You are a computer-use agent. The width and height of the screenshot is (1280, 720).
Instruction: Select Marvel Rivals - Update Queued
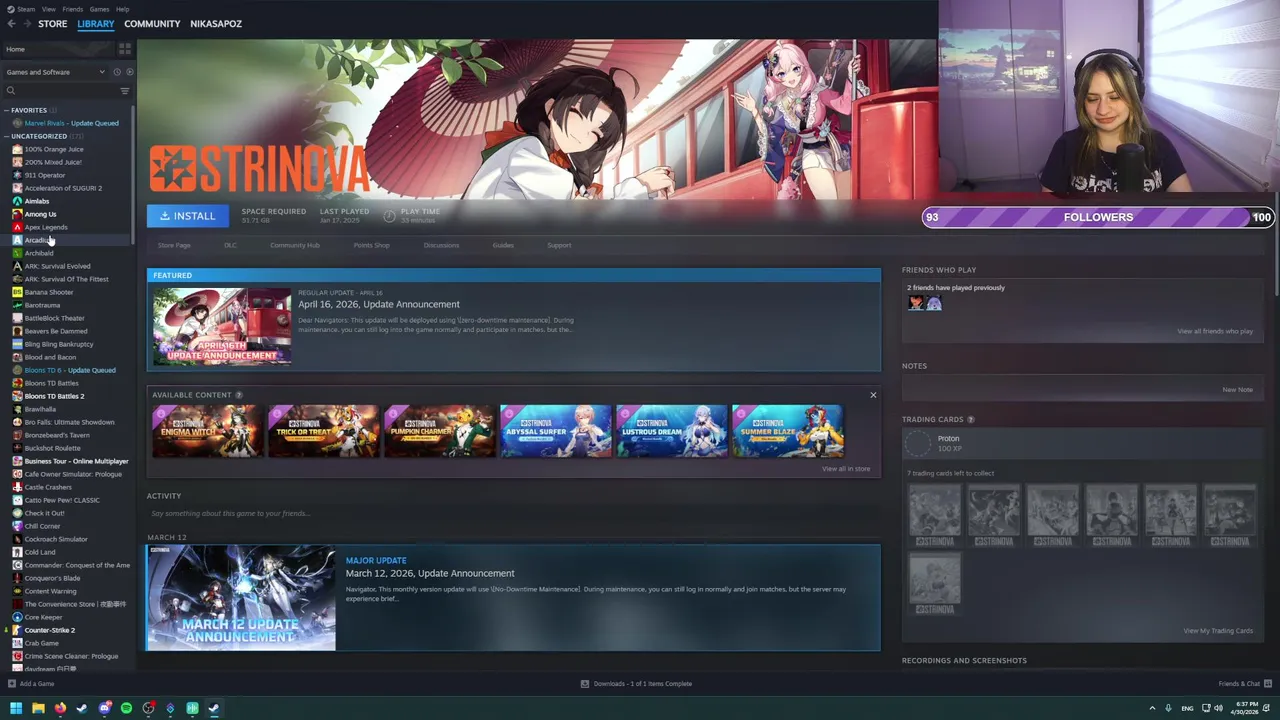71,123
